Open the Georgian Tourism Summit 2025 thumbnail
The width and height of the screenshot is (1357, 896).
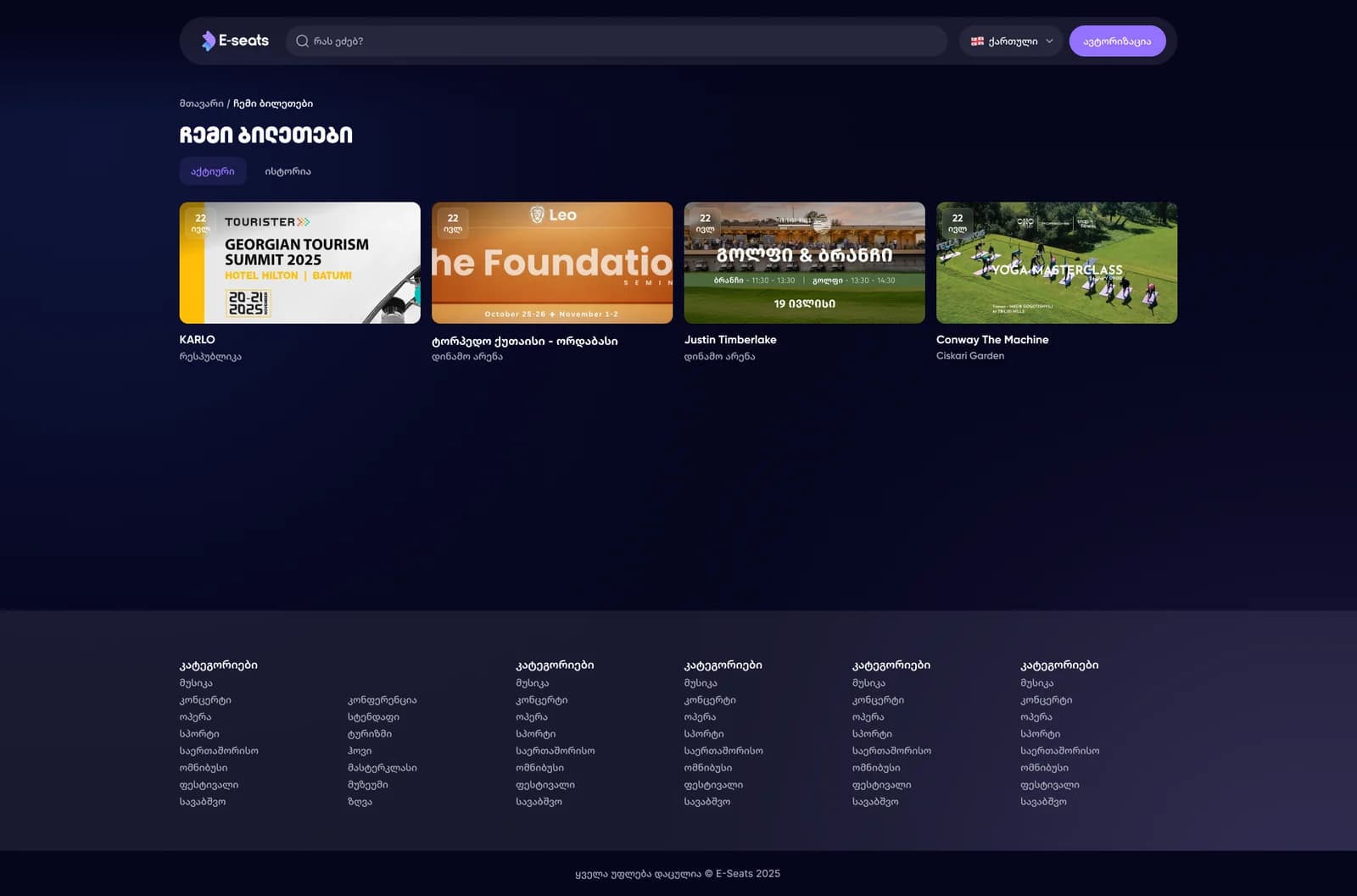[299, 263]
